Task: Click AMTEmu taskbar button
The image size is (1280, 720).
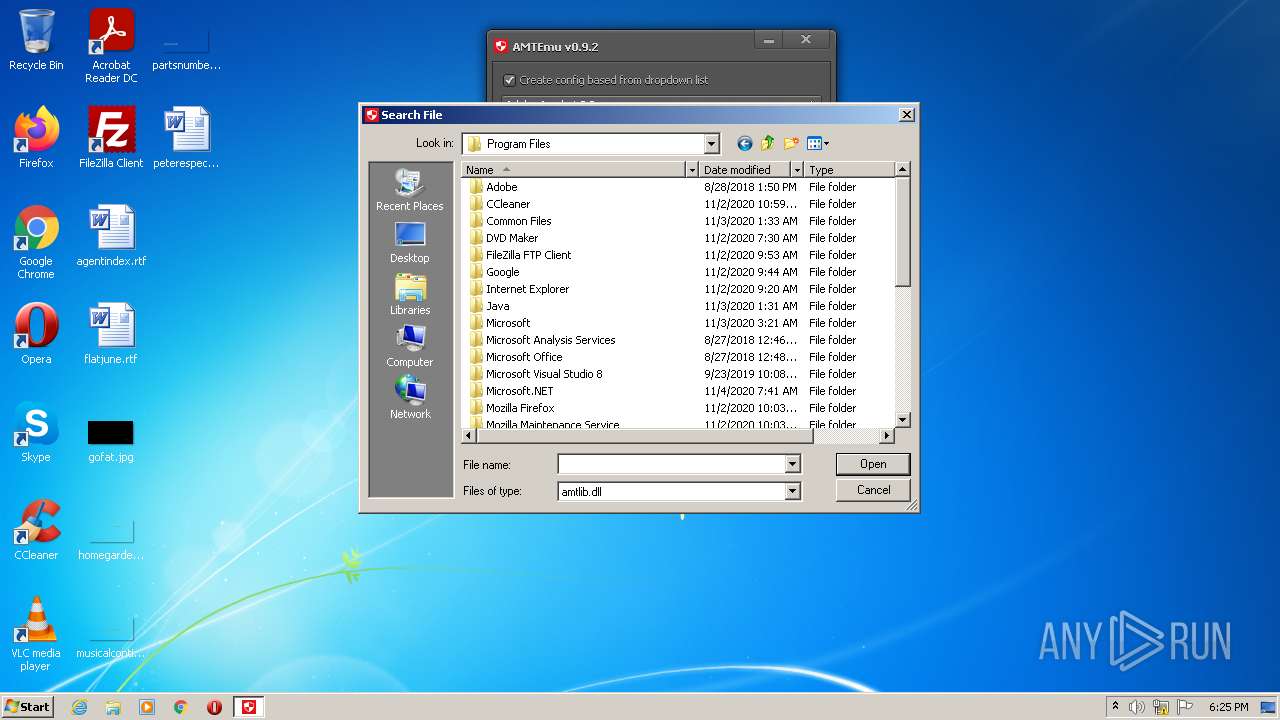Action: (249, 707)
